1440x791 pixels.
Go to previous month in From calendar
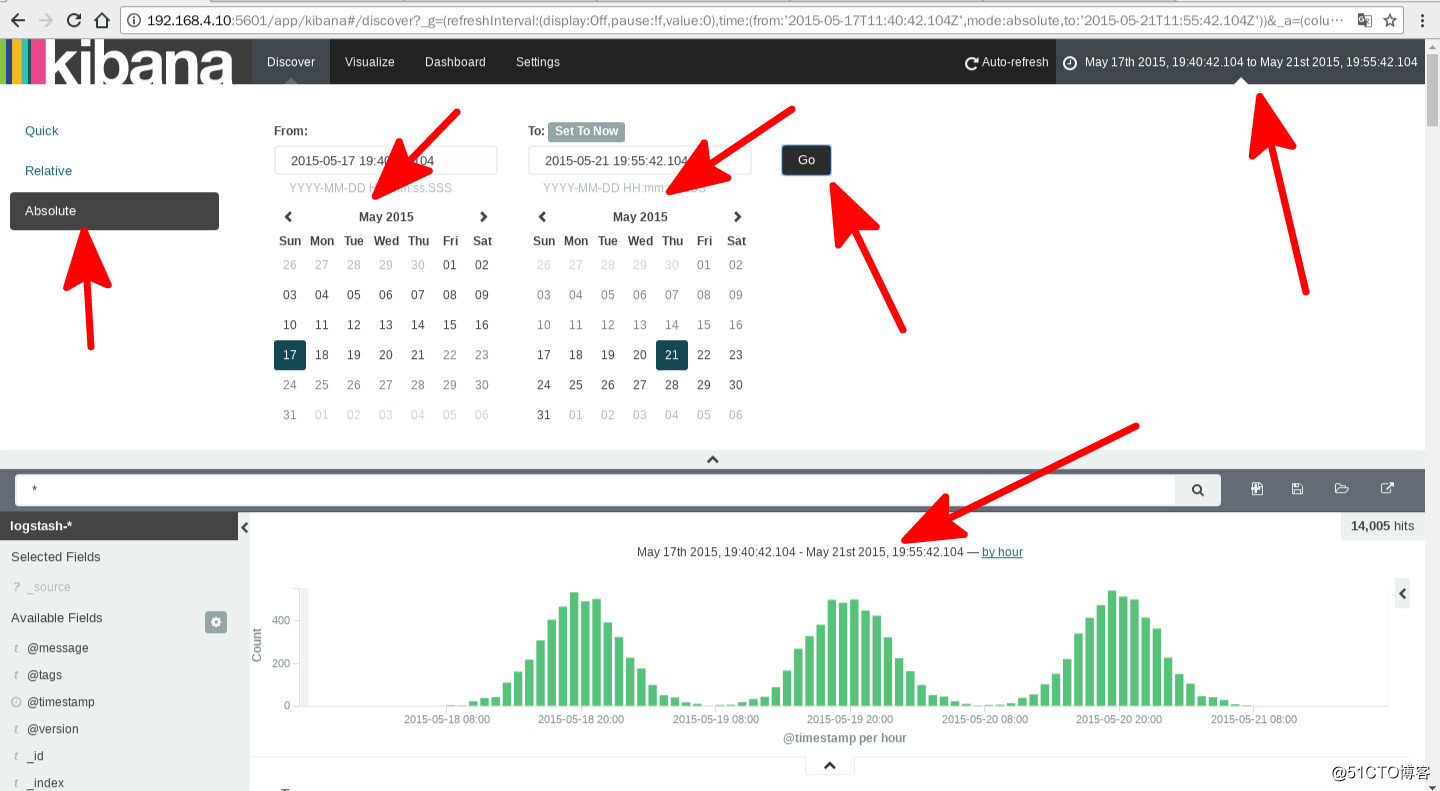coord(288,217)
